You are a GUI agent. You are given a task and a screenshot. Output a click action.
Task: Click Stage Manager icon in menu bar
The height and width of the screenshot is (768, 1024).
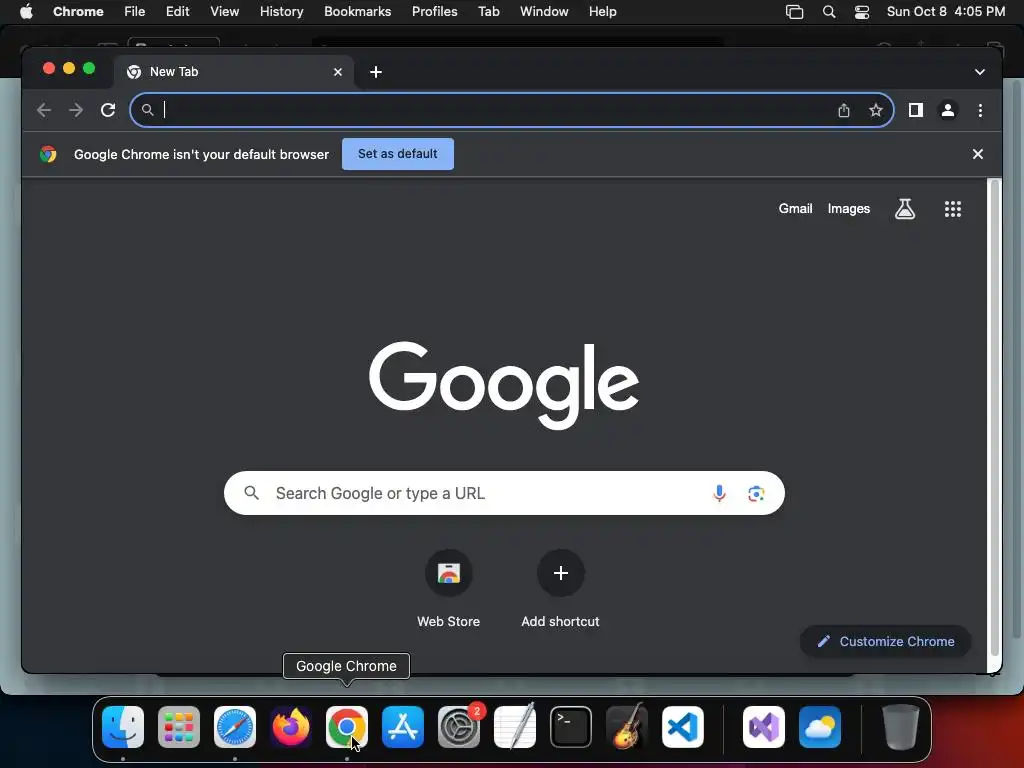(x=794, y=12)
